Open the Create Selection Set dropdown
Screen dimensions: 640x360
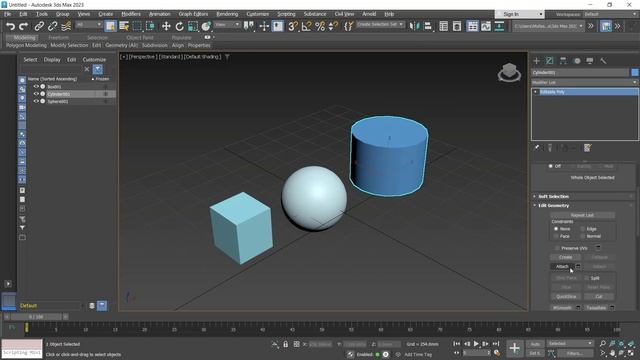pyautogui.click(x=380, y=24)
